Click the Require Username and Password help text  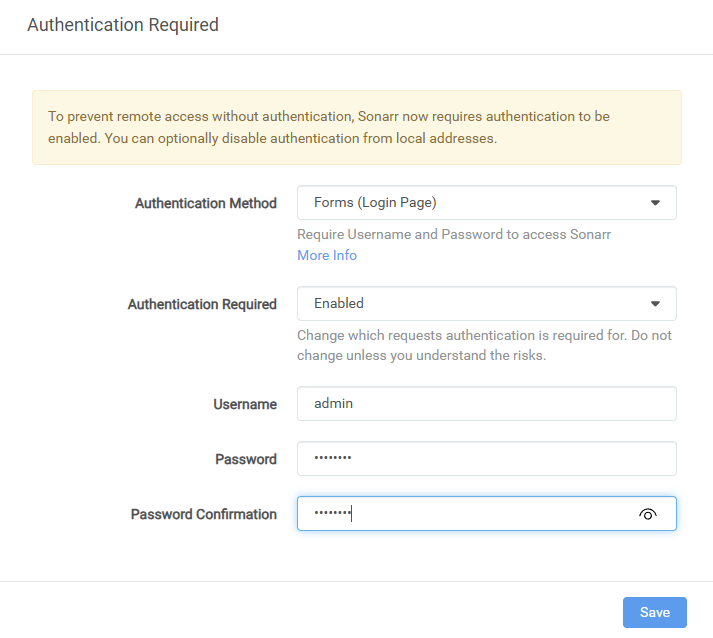pos(454,234)
